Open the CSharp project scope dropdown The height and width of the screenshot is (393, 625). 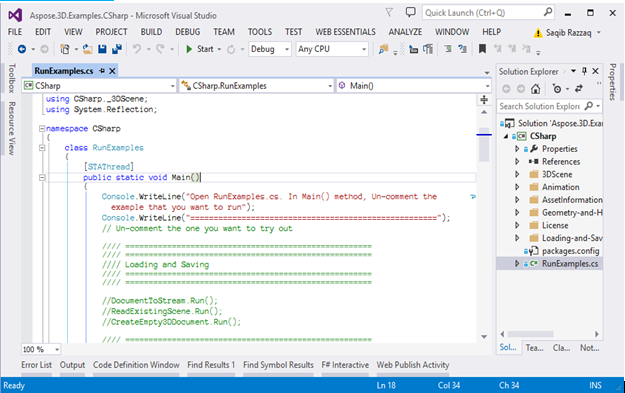99,86
